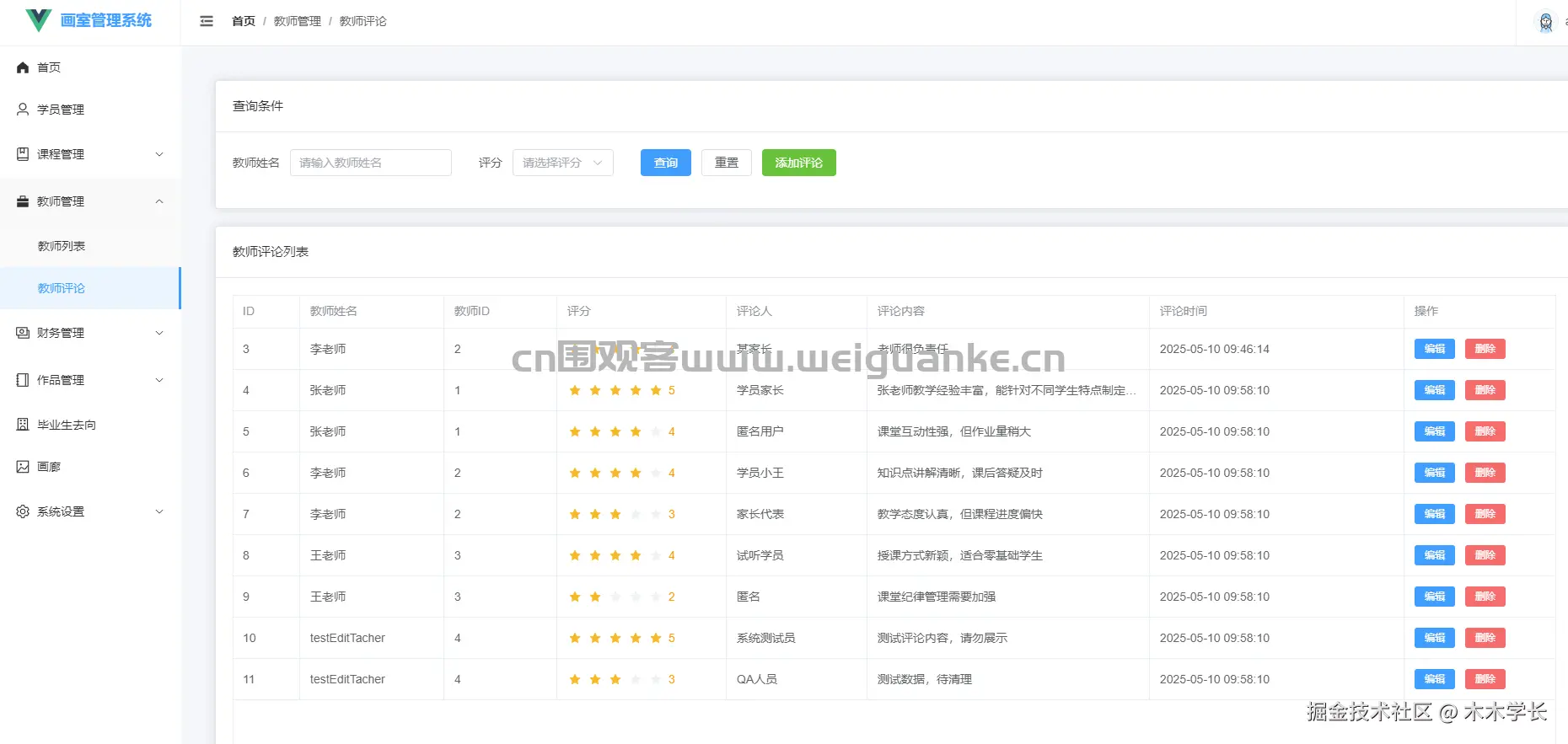
Task: Click comment text 课堂纪律管理需要加强
Action: click(x=937, y=597)
